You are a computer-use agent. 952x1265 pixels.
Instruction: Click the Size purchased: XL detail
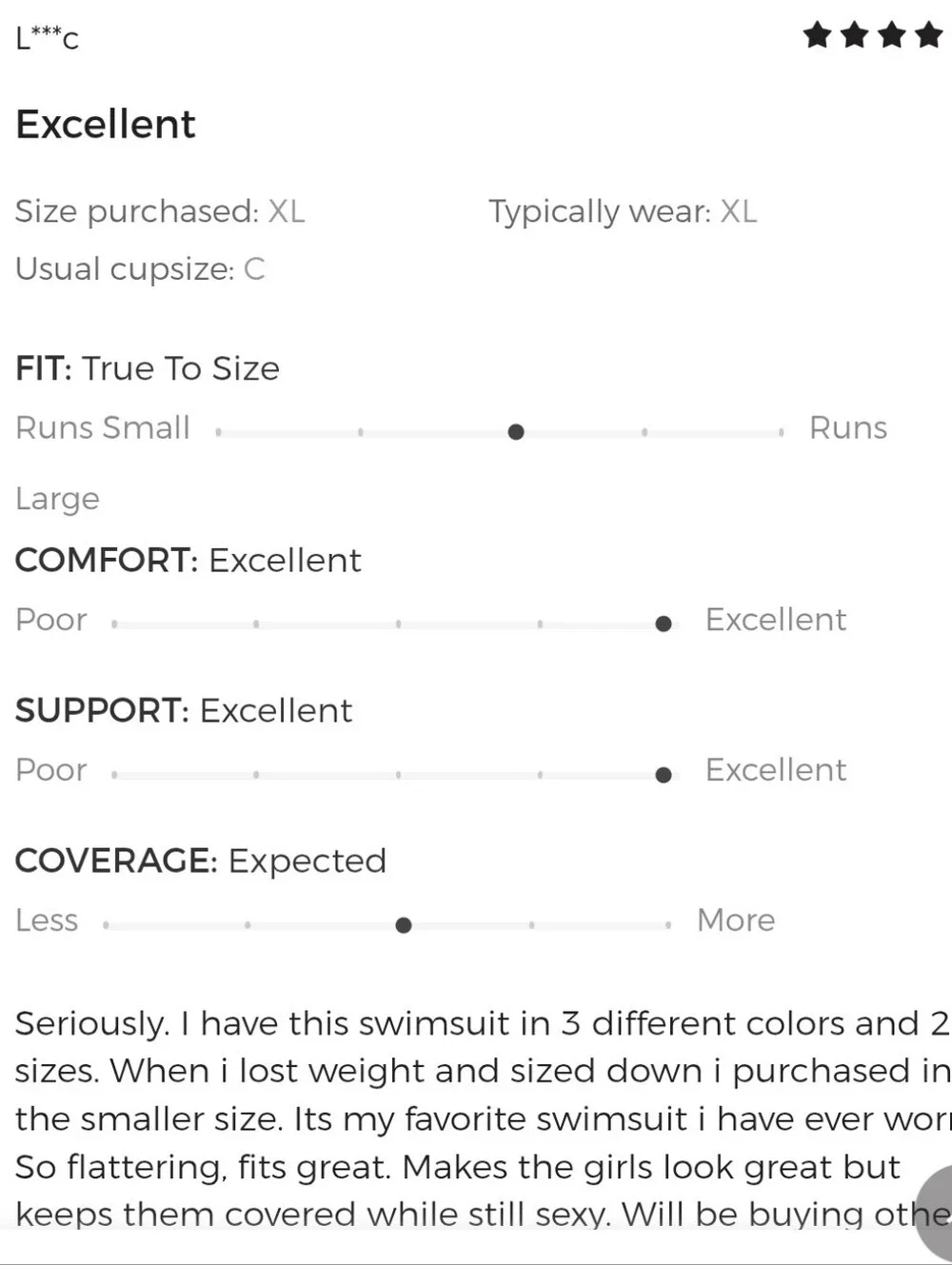pyautogui.click(x=160, y=211)
